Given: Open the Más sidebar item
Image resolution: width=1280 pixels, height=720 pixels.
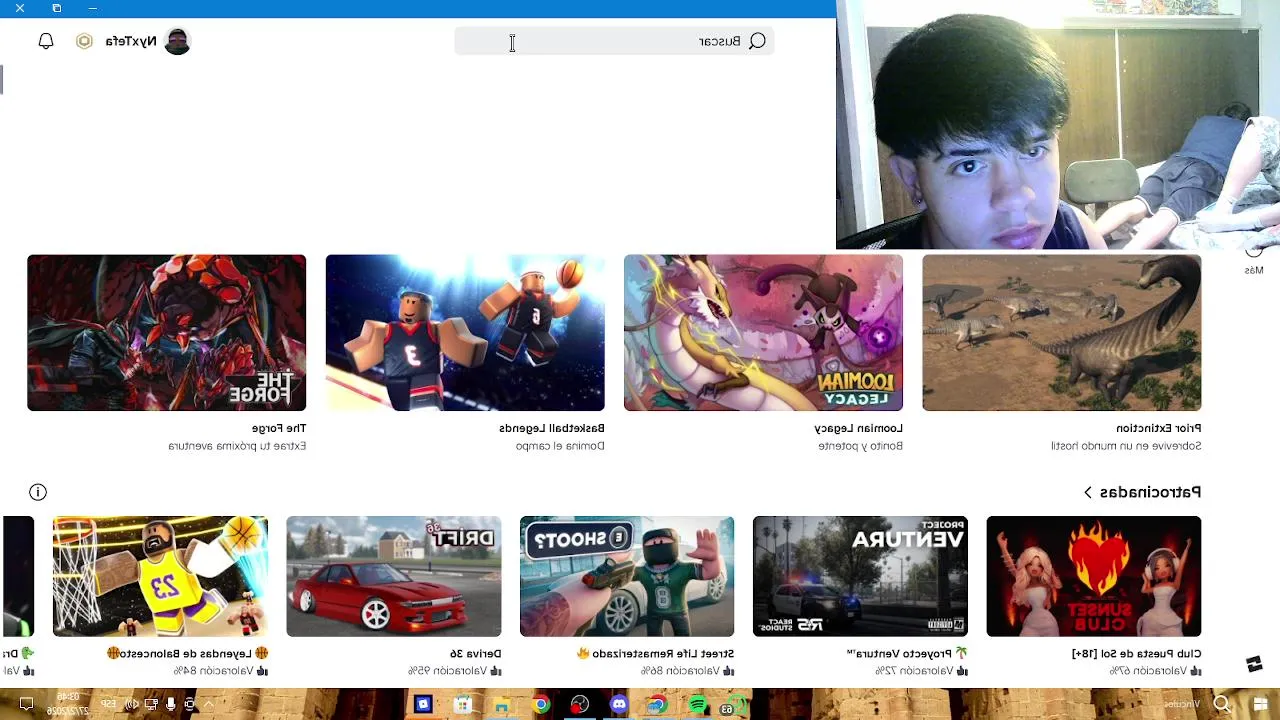Looking at the screenshot, I should 1254,262.
